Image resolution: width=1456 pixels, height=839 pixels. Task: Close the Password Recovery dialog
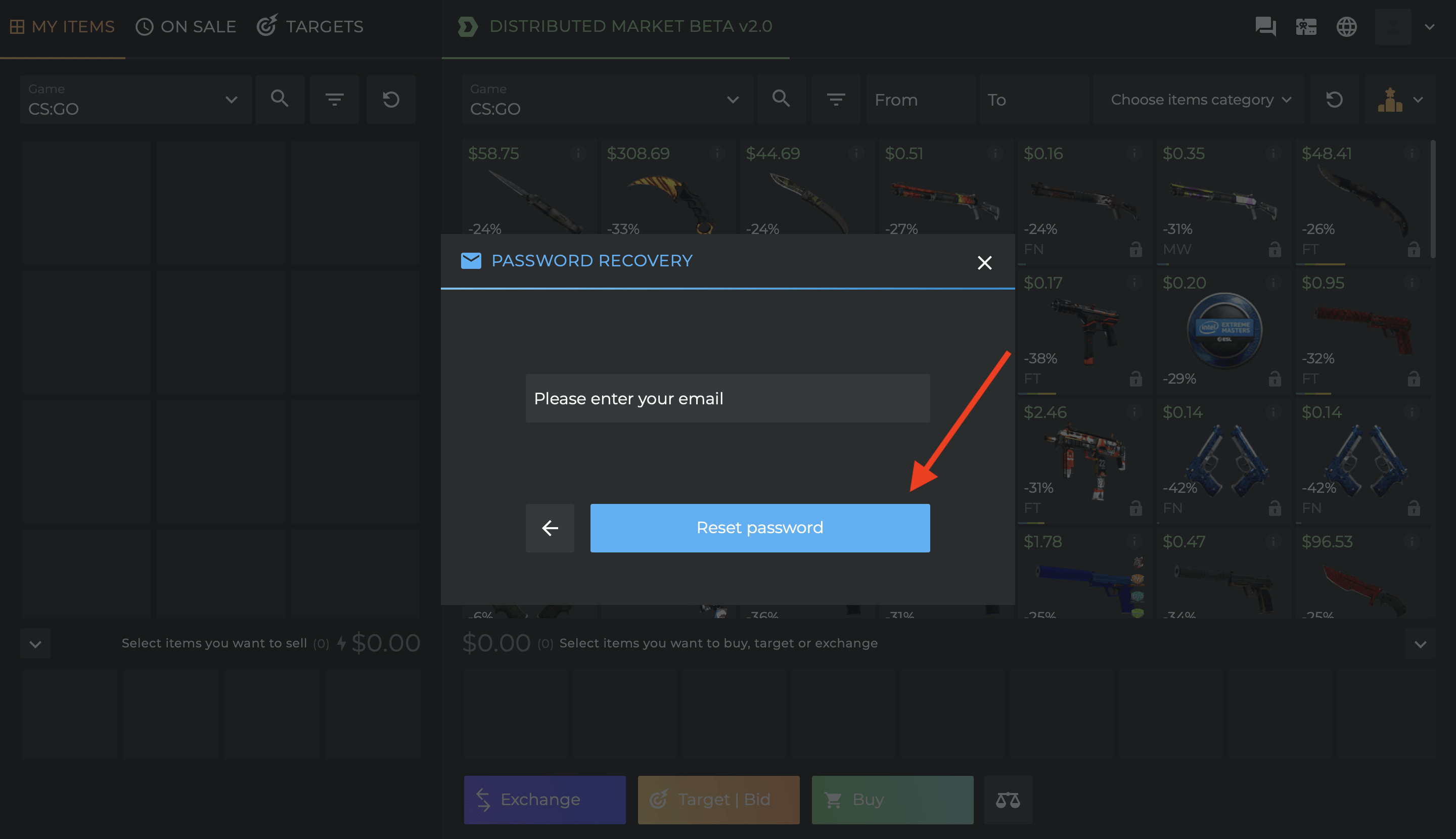point(984,263)
